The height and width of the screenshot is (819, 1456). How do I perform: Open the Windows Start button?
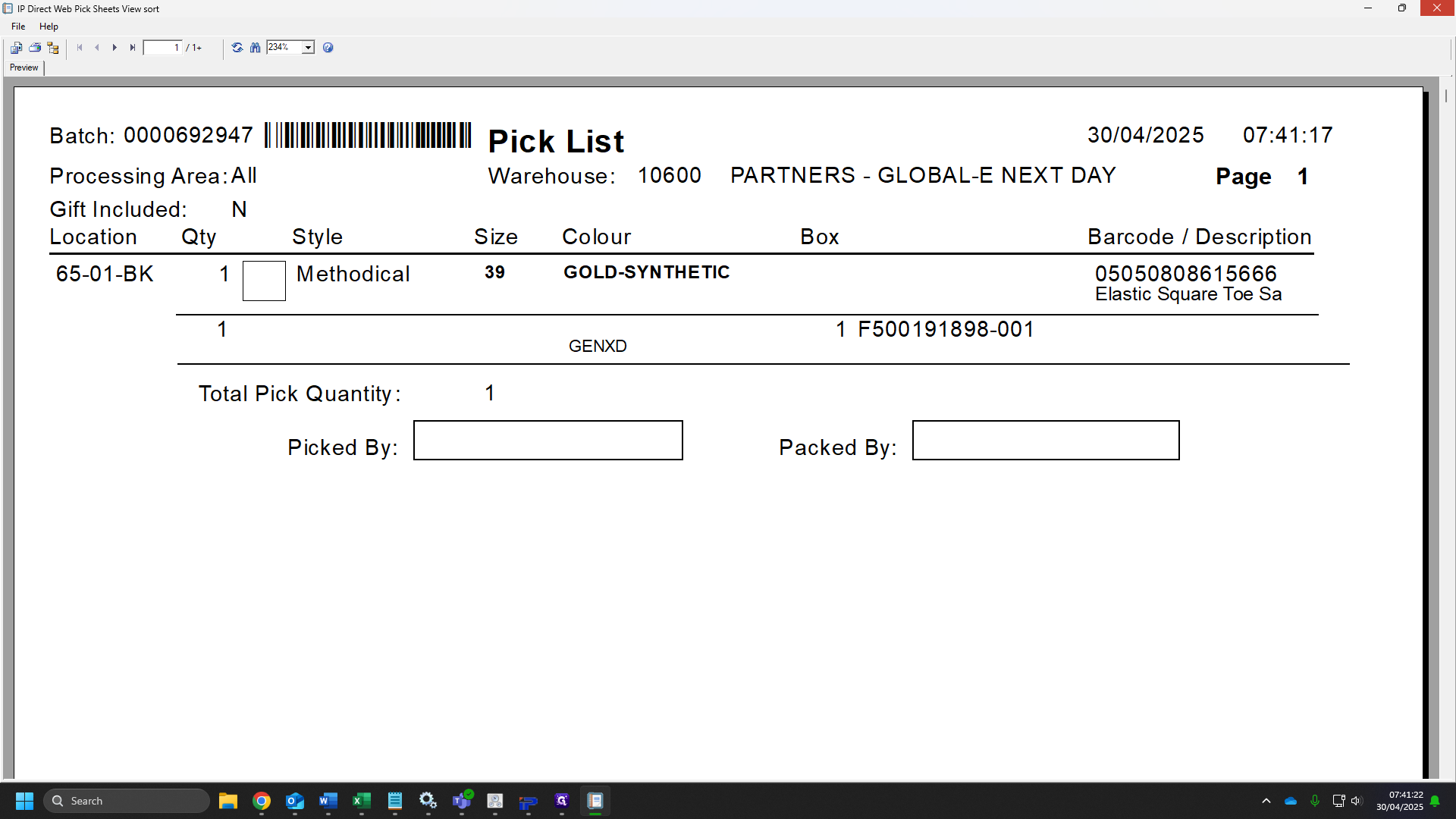[x=24, y=801]
